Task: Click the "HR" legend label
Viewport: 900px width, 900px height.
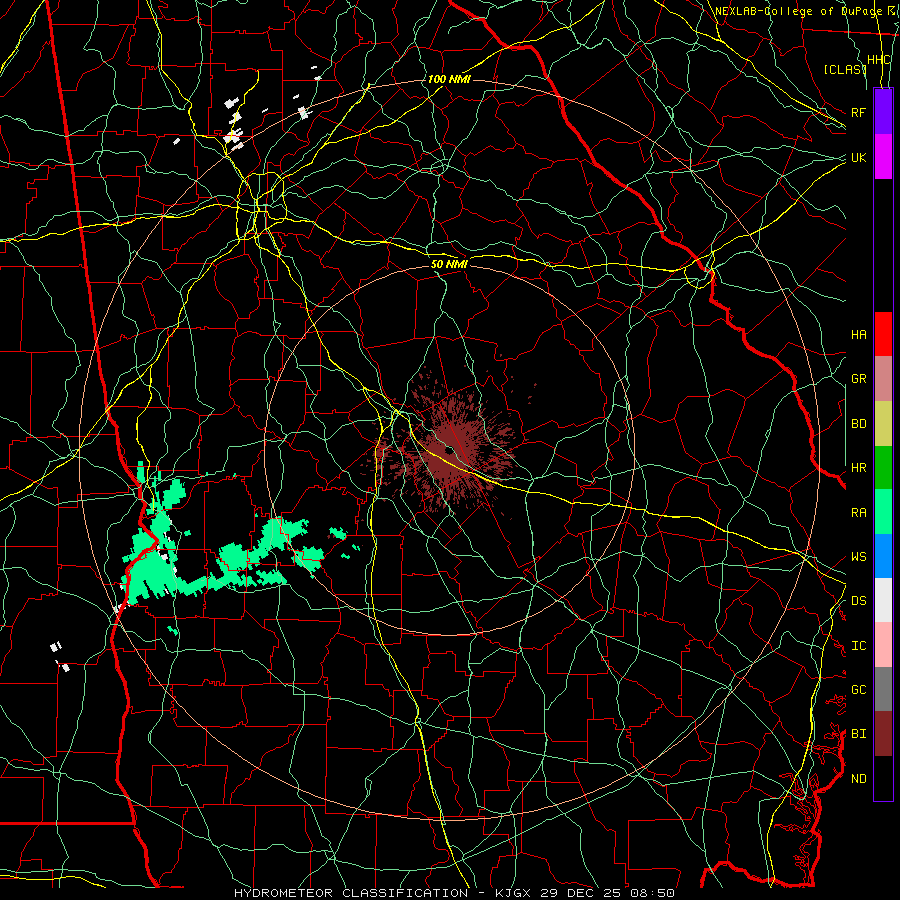Action: click(858, 468)
